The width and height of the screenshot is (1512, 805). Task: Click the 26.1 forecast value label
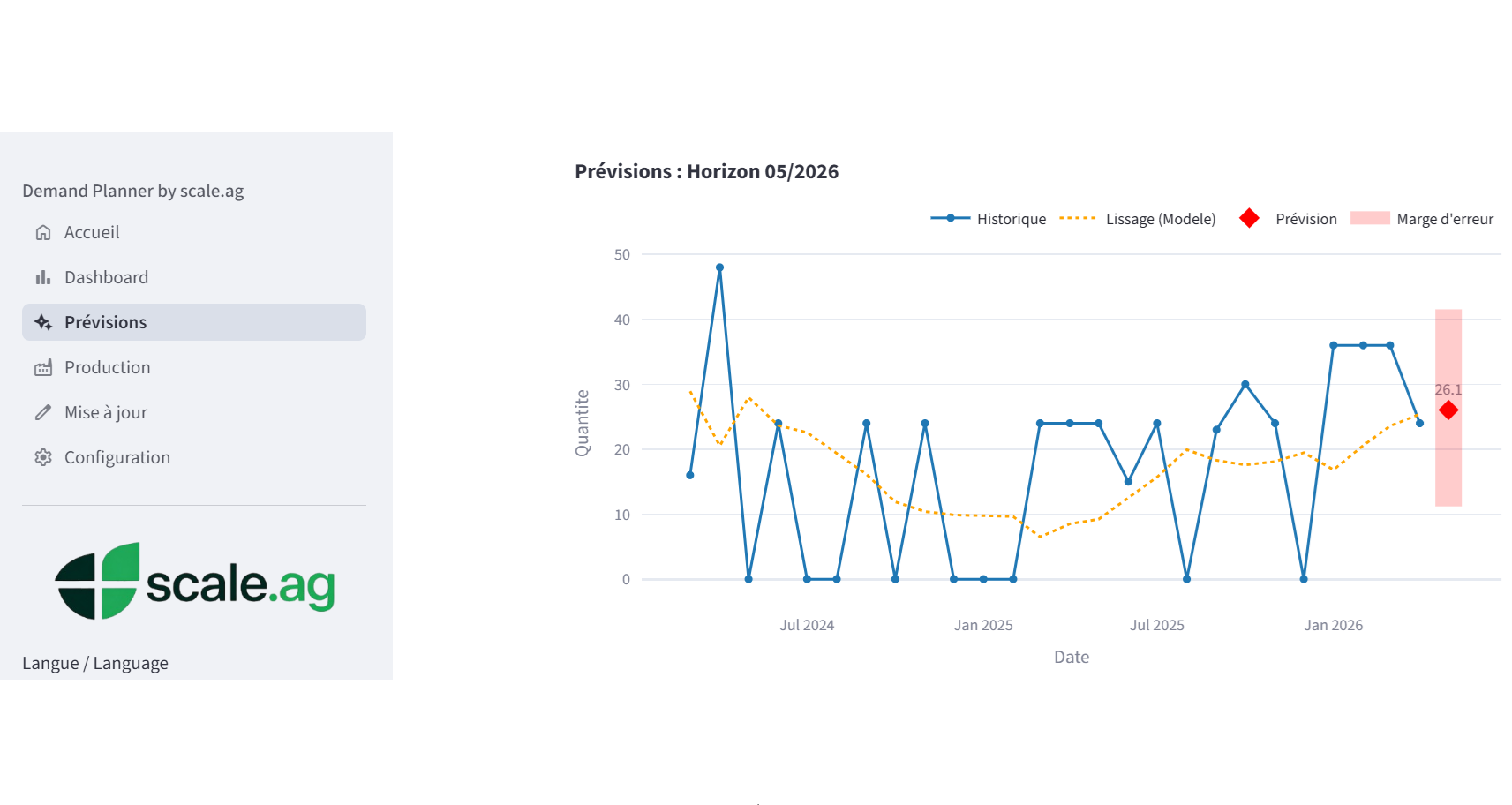1448,389
